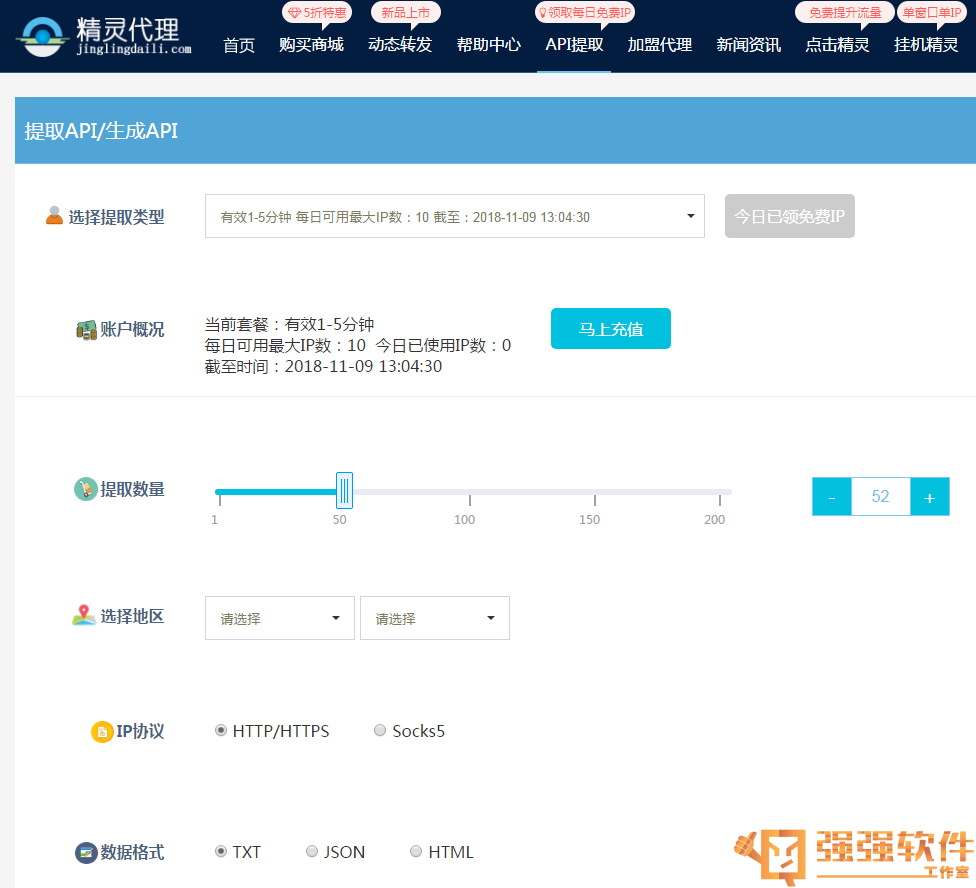Open API提取 nav tab
The image size is (976, 888).
pyautogui.click(x=574, y=45)
